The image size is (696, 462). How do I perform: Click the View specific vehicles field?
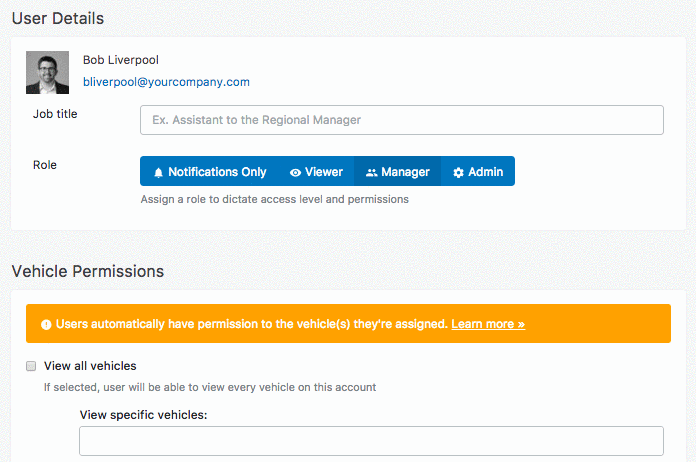(x=371, y=441)
